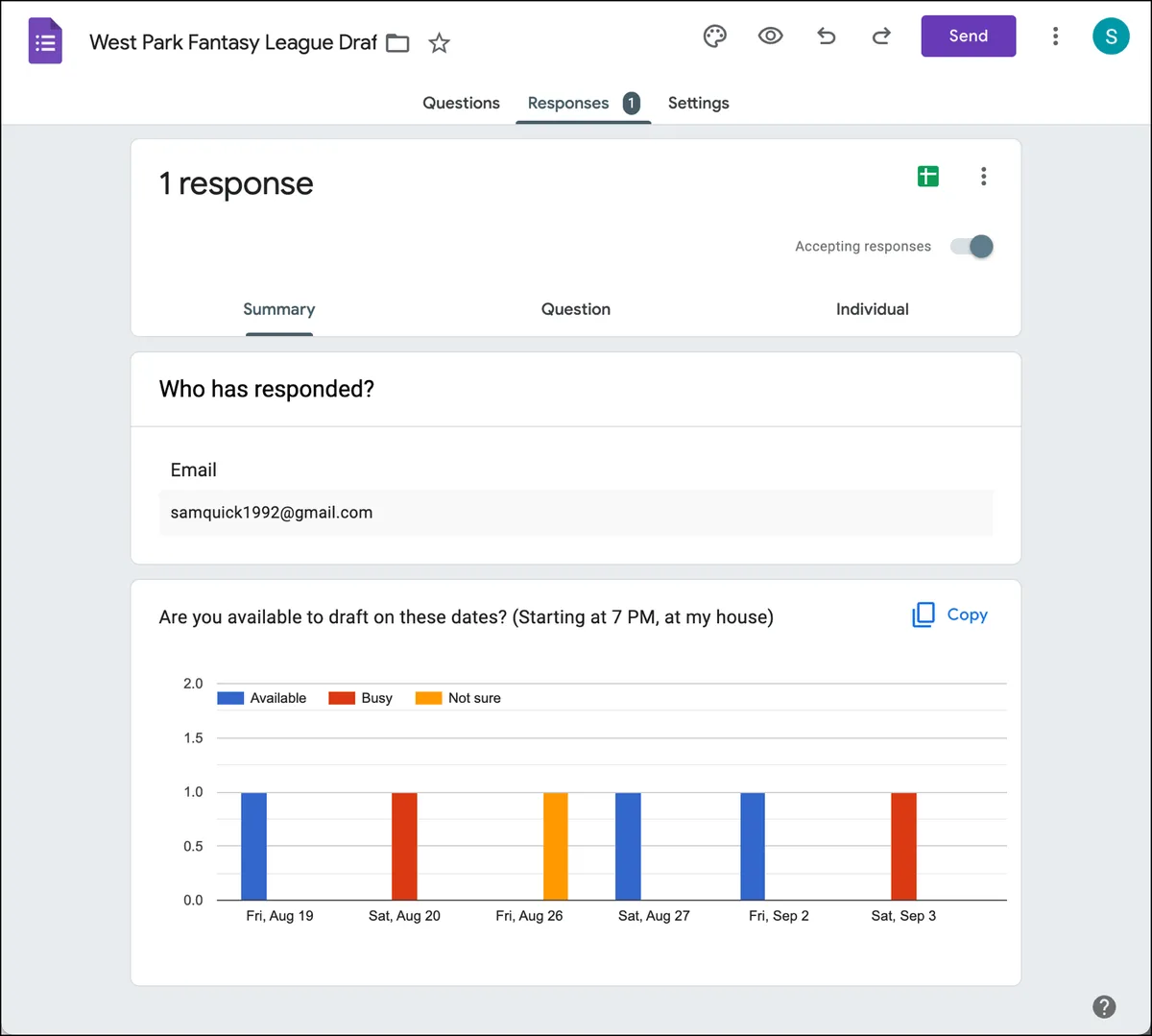Click the 'Sat, Aug 20' axis label
This screenshot has height=1036, width=1152.
[404, 916]
